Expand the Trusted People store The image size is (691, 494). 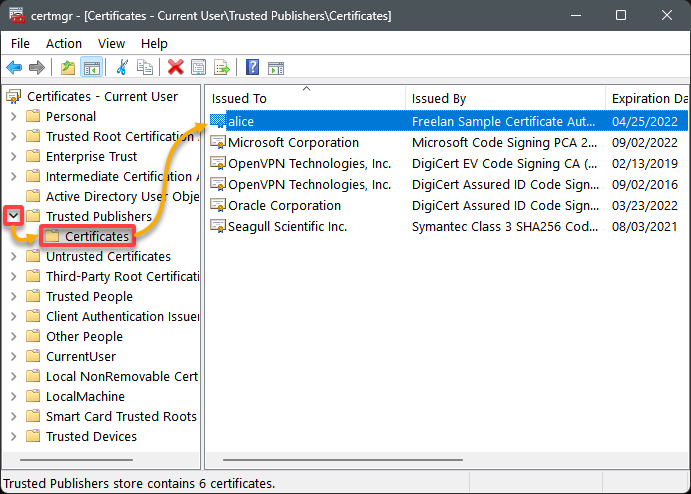[x=14, y=297]
